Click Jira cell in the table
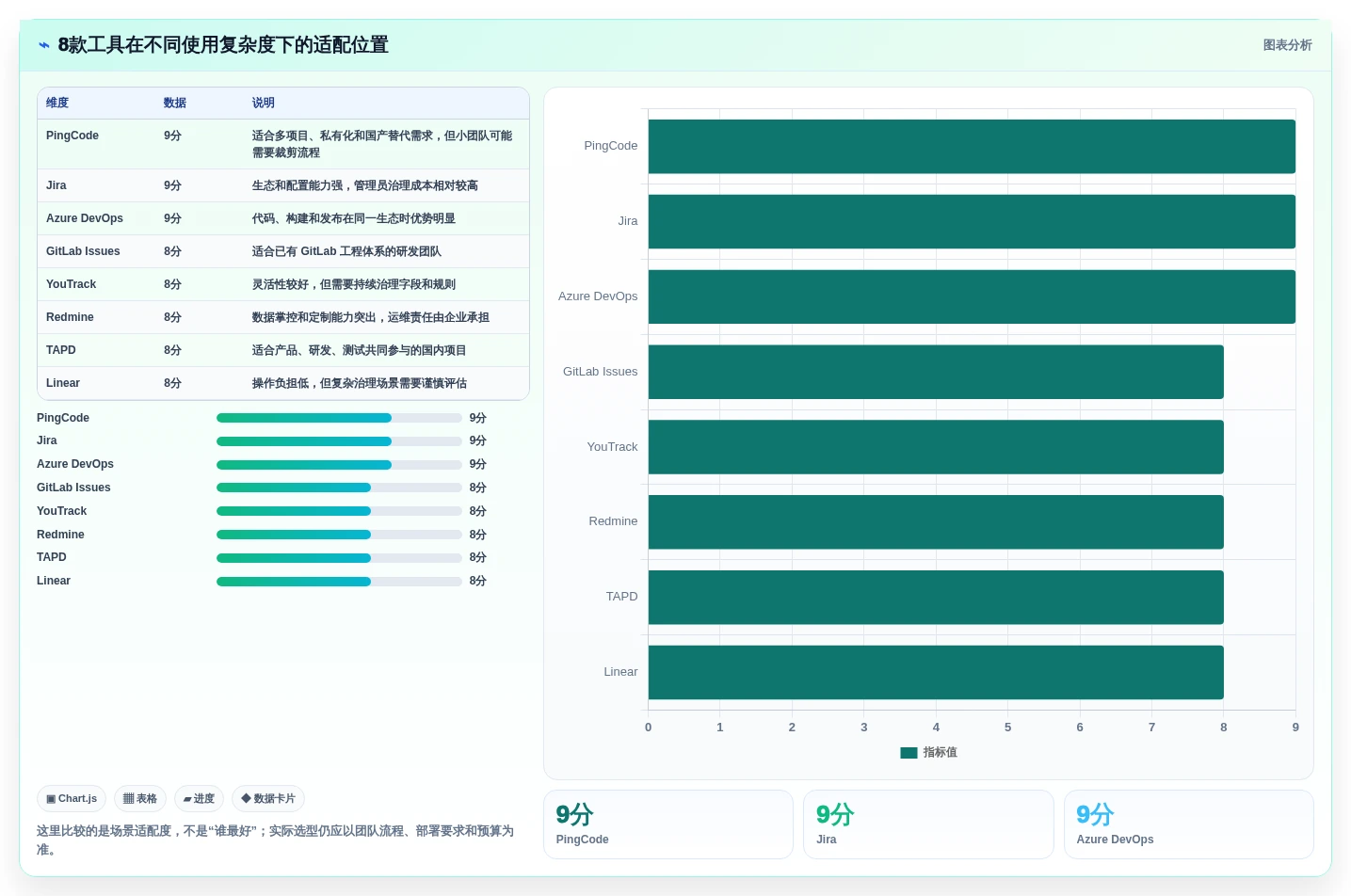 (x=56, y=185)
